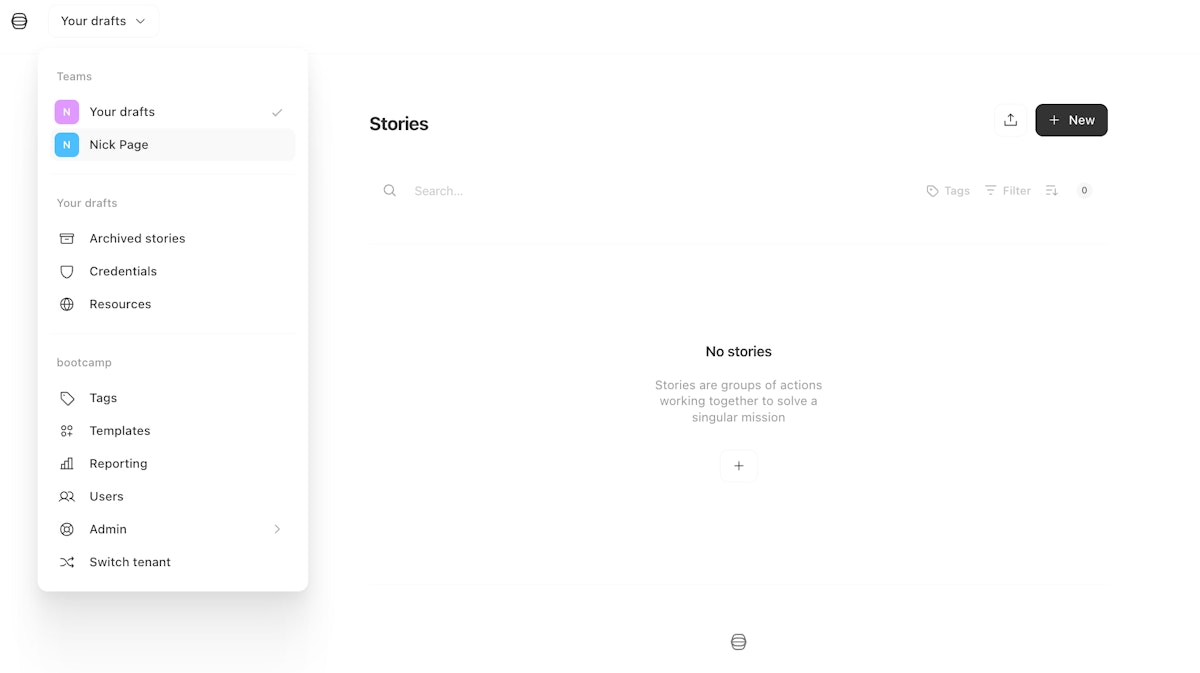Collapse the Your drafts dropdown in header
The height and width of the screenshot is (673, 1200).
104,21
